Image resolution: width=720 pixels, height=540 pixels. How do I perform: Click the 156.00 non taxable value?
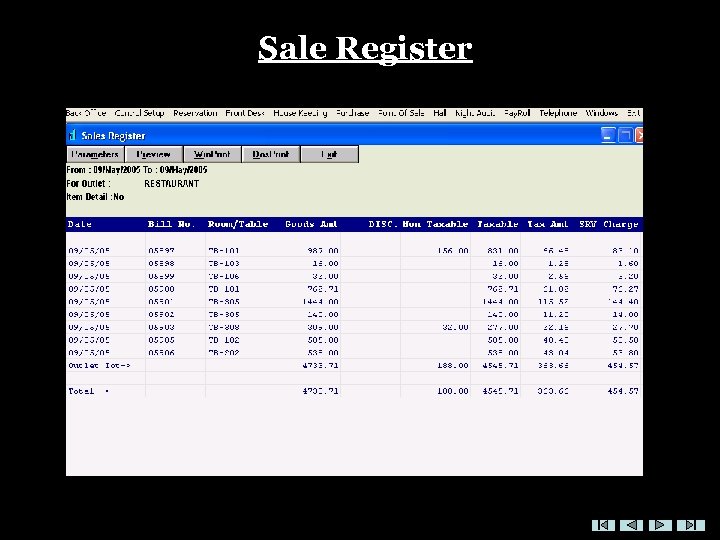(453, 251)
